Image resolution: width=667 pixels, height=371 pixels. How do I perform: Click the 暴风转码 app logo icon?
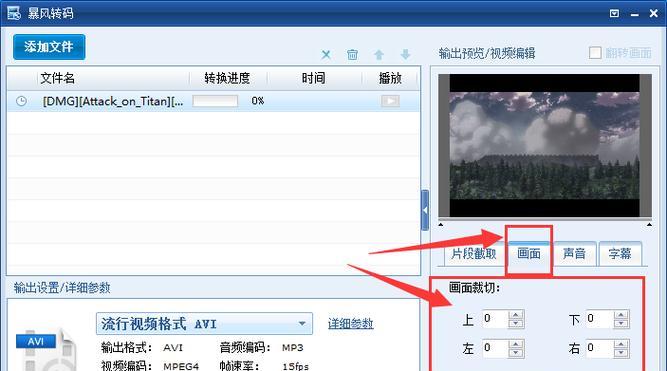[14, 13]
